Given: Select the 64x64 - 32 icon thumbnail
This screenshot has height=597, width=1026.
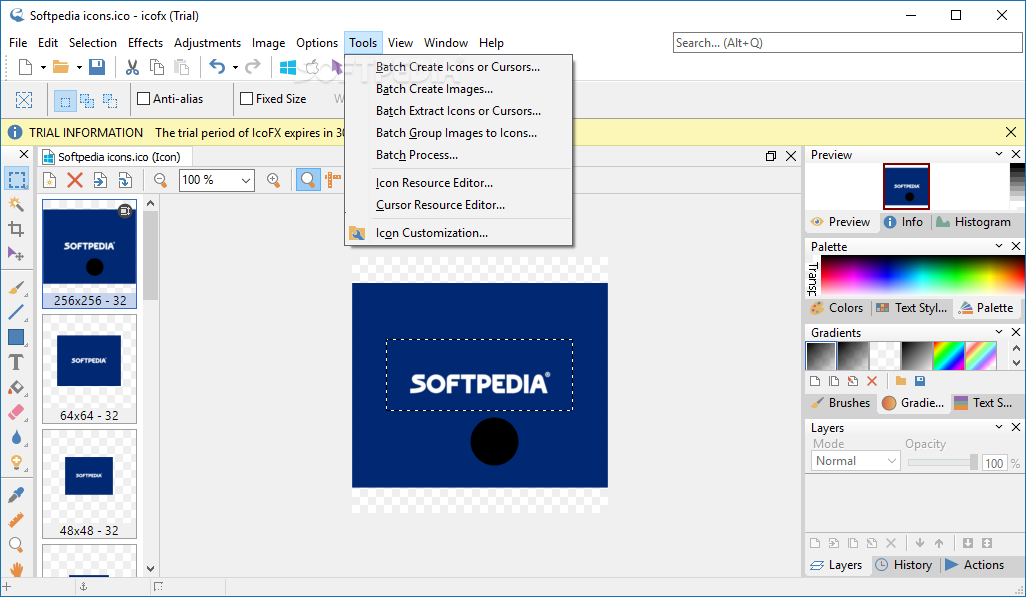Looking at the screenshot, I should tap(90, 369).
